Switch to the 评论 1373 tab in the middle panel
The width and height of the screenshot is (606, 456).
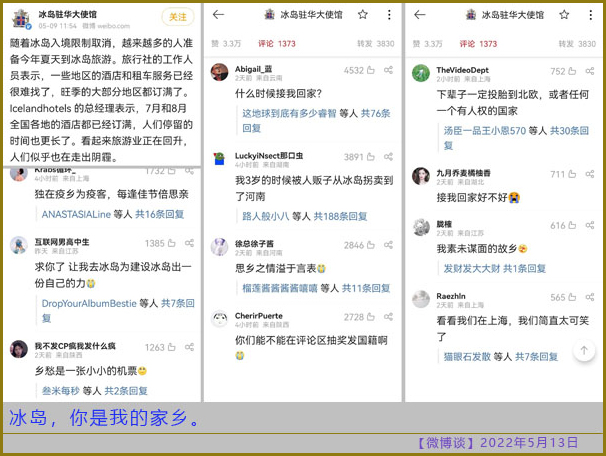(x=277, y=44)
